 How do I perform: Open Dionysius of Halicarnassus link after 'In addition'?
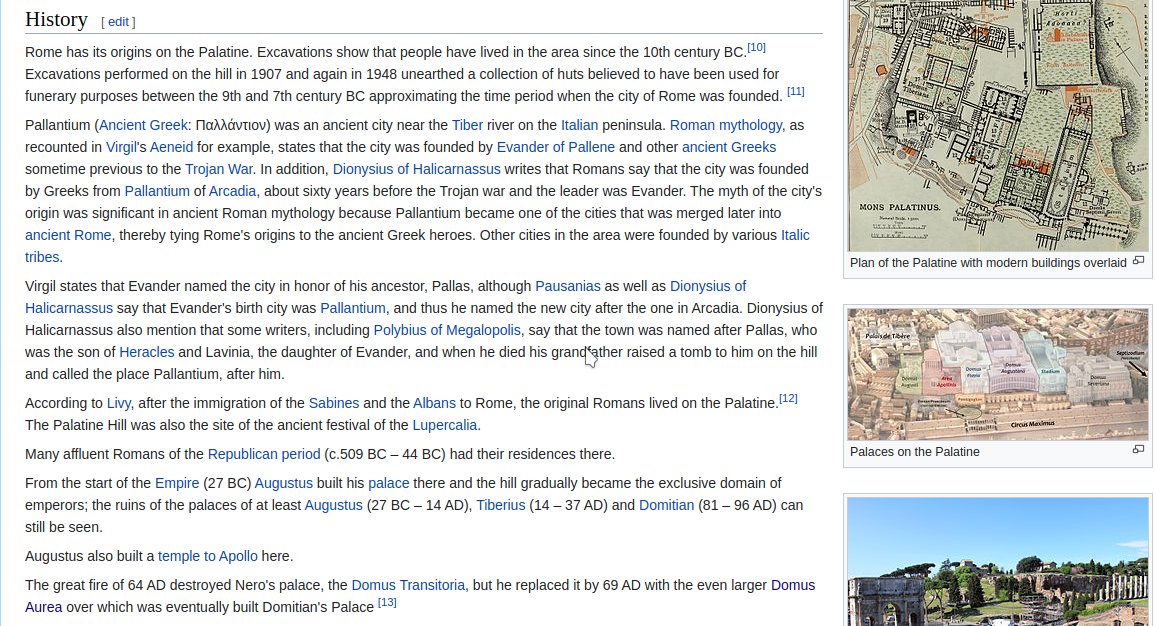pyautogui.click(x=416, y=169)
